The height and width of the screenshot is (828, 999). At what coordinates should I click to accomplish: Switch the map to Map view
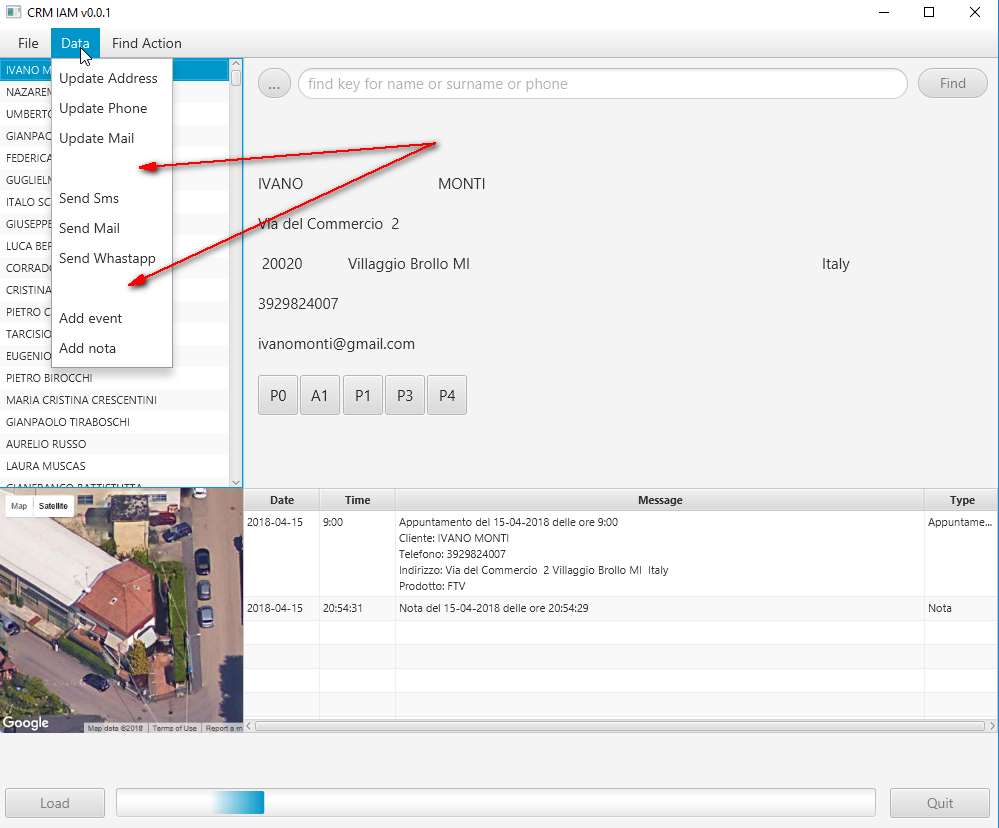[17, 506]
